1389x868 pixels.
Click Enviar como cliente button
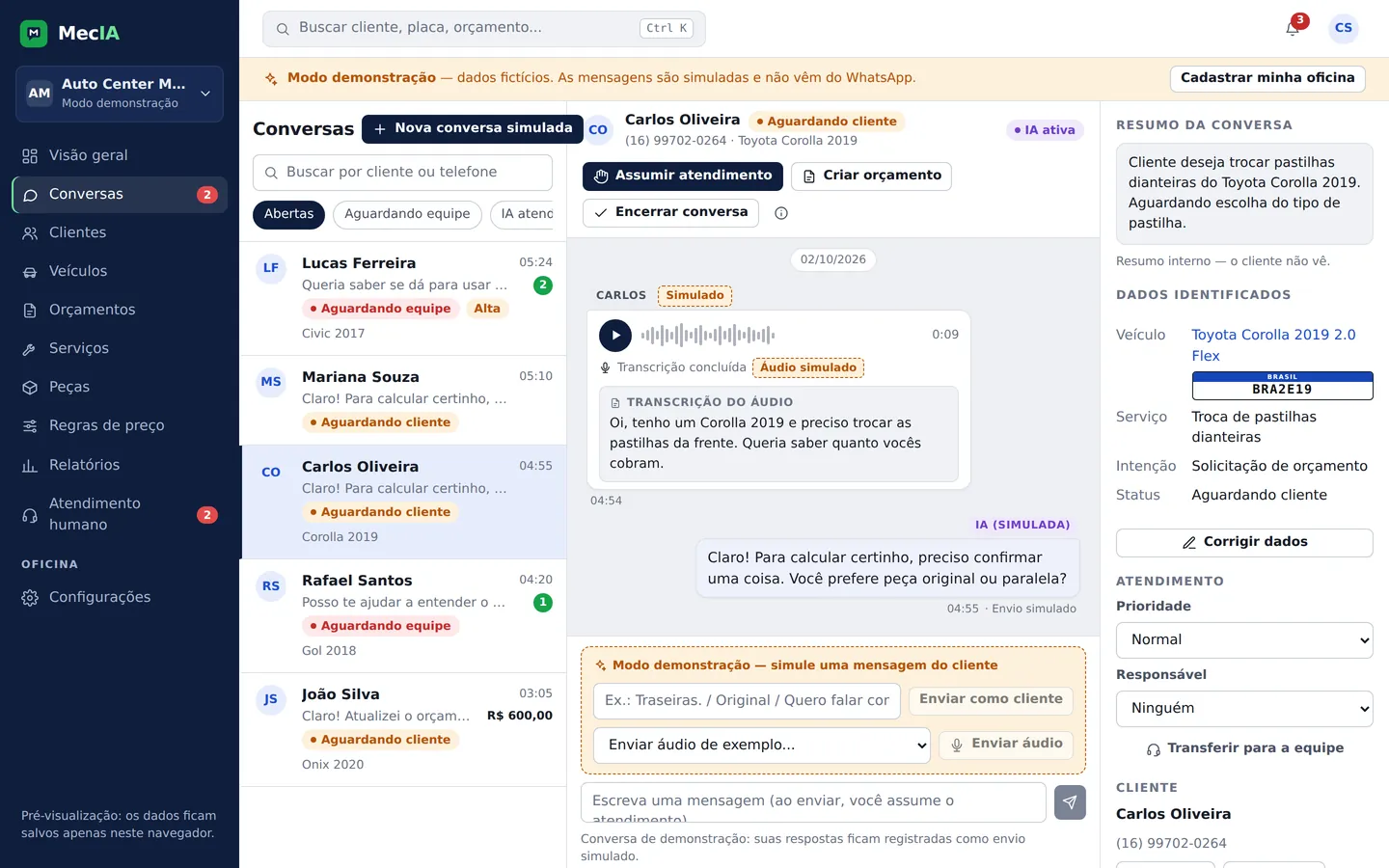tap(991, 699)
